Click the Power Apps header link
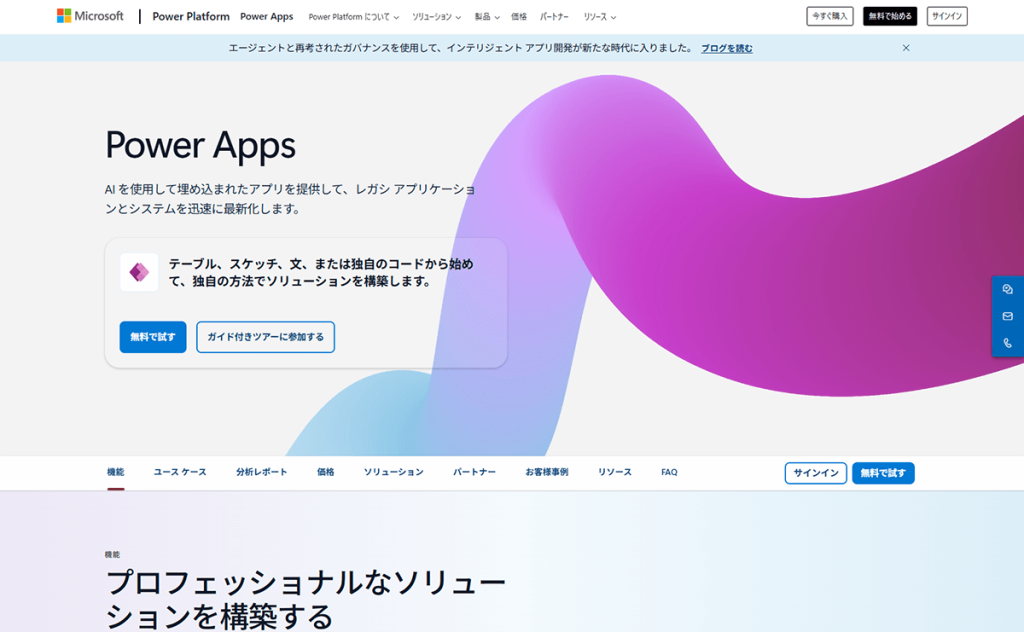The image size is (1024, 632). [266, 16]
